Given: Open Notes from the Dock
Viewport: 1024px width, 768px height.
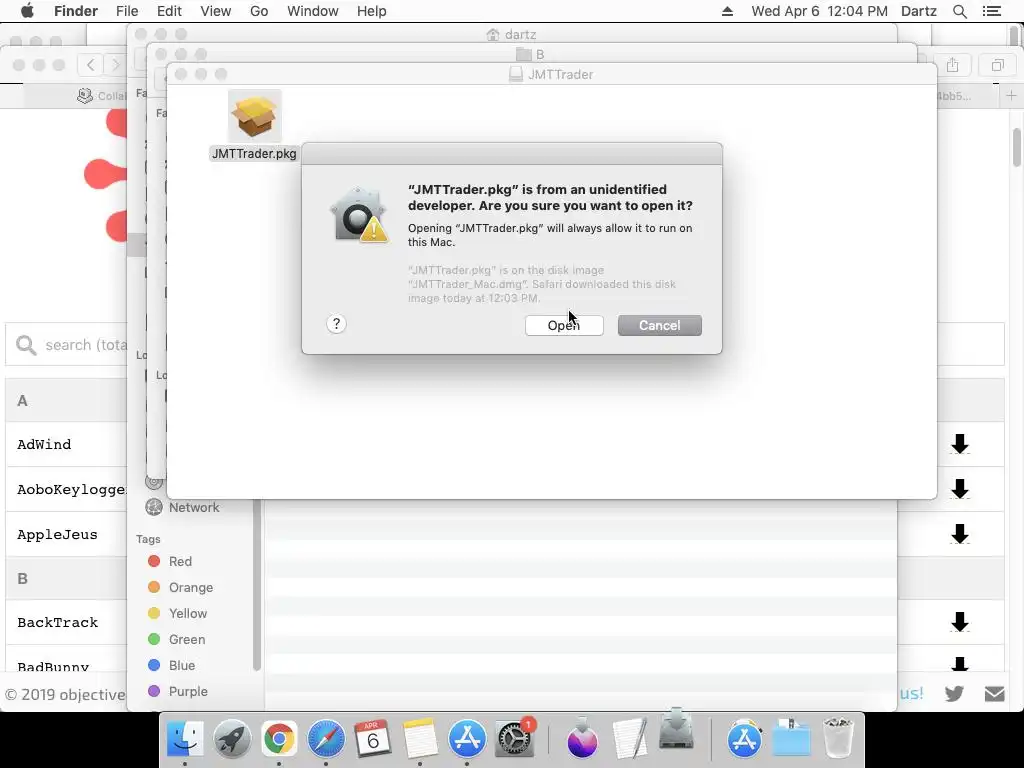Looking at the screenshot, I should pos(420,739).
